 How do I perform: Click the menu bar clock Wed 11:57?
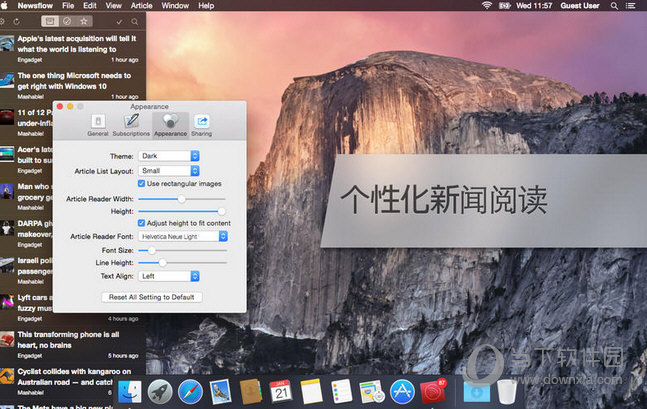pyautogui.click(x=534, y=6)
